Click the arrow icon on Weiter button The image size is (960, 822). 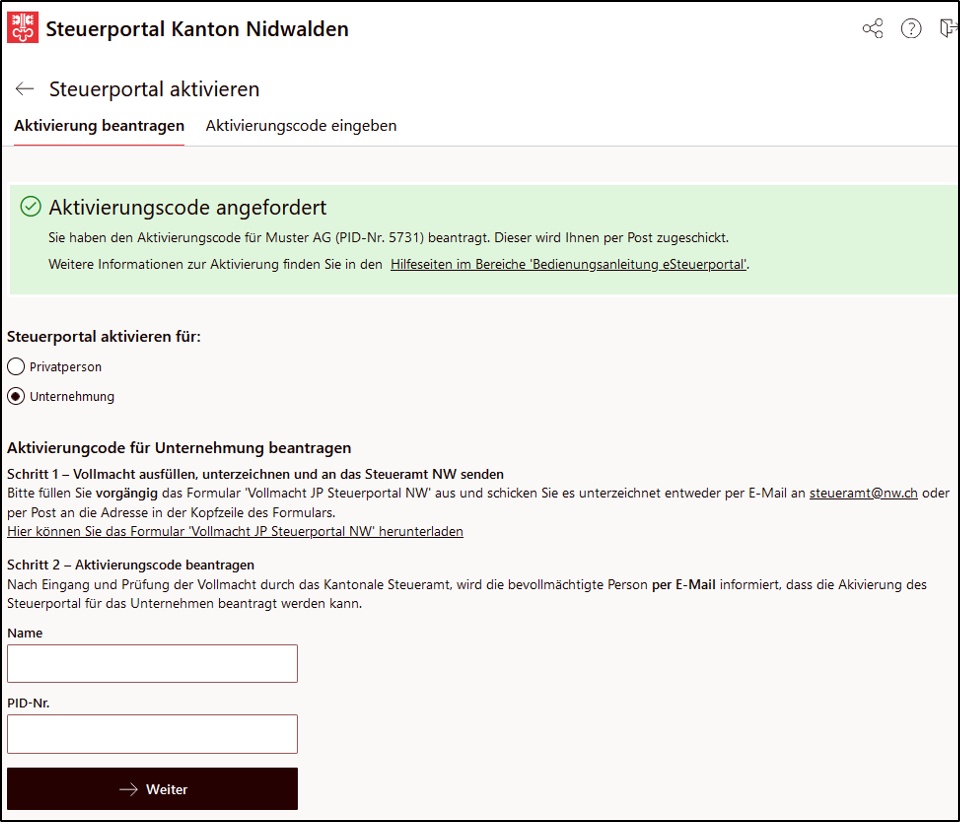coord(129,790)
